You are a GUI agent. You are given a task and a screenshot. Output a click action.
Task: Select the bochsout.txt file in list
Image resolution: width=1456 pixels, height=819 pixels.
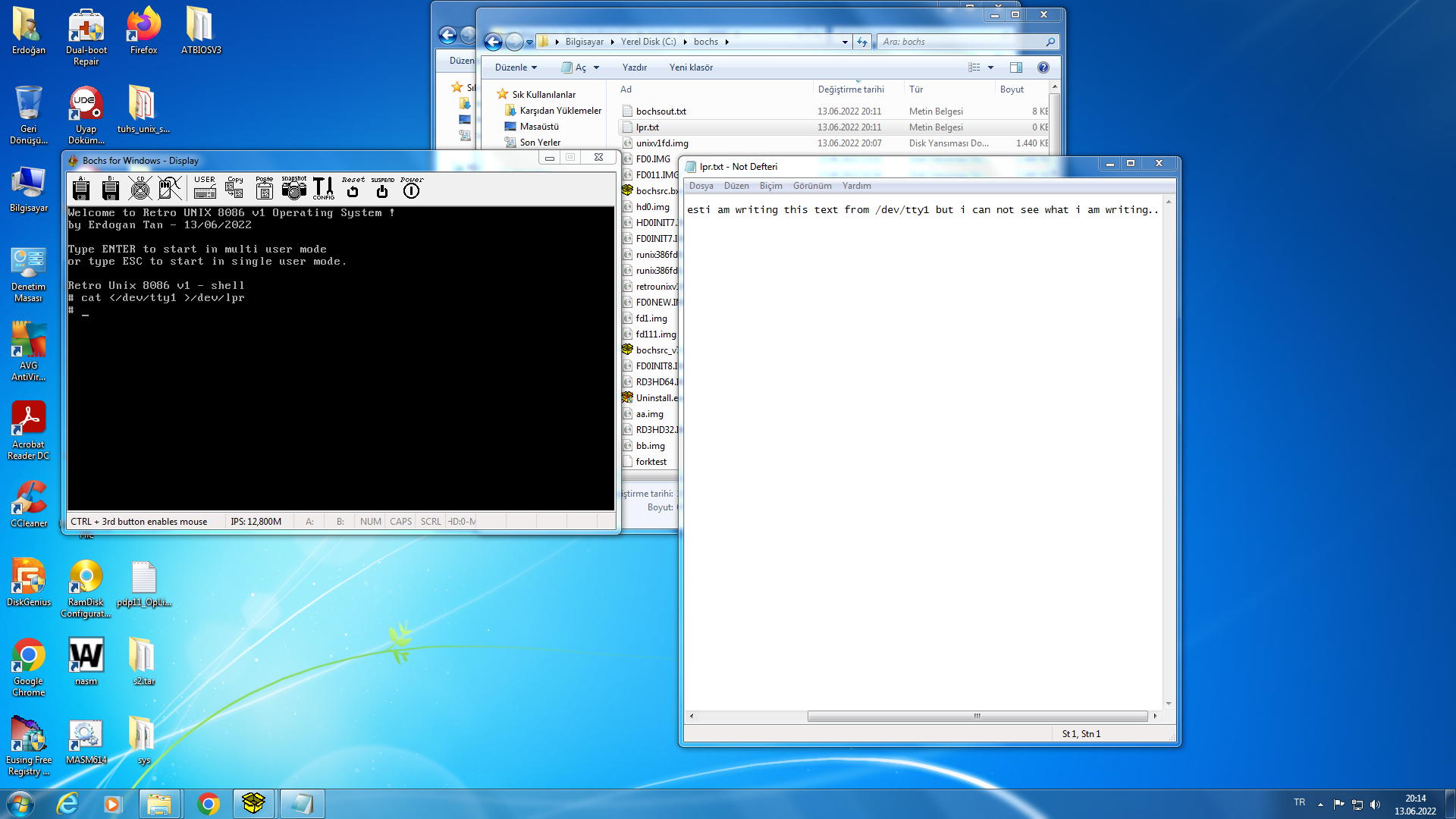click(661, 111)
